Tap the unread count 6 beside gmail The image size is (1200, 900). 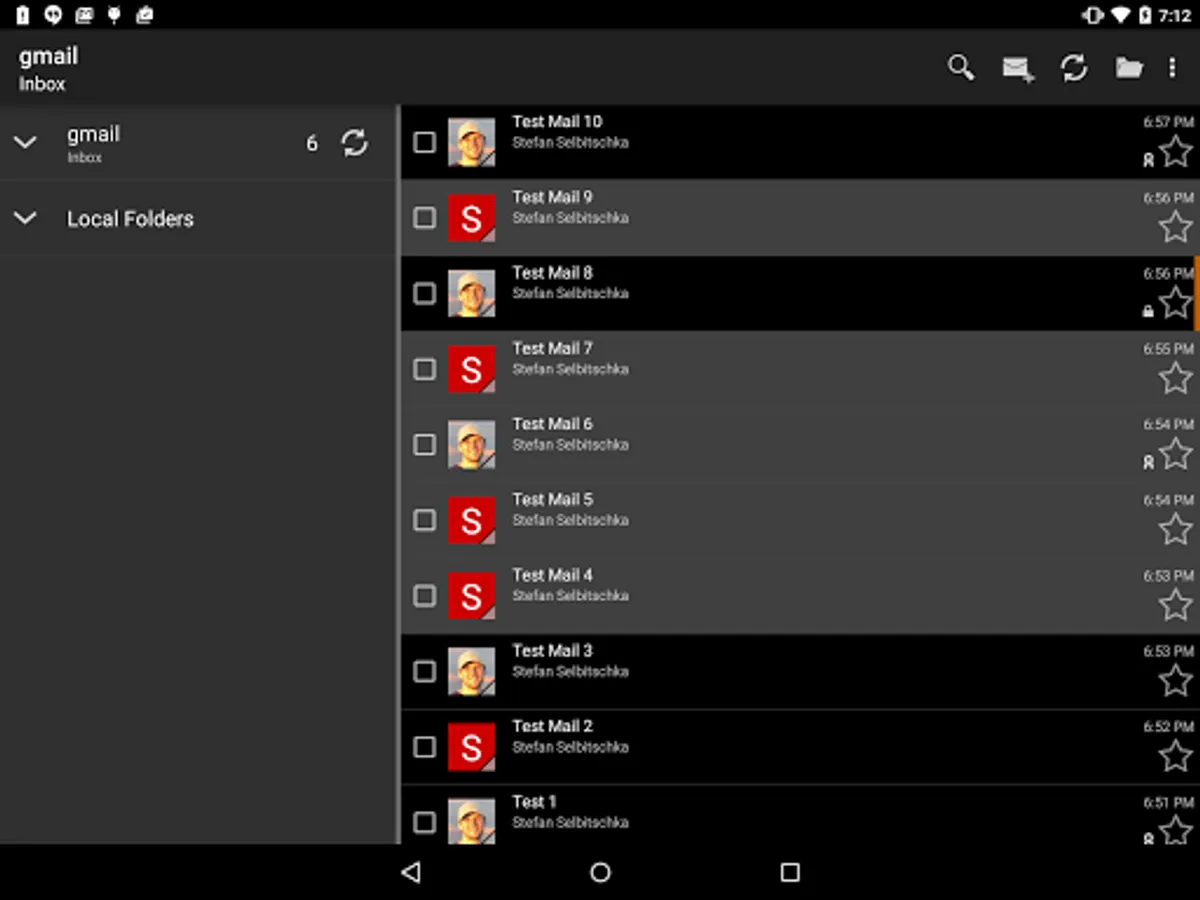[312, 144]
